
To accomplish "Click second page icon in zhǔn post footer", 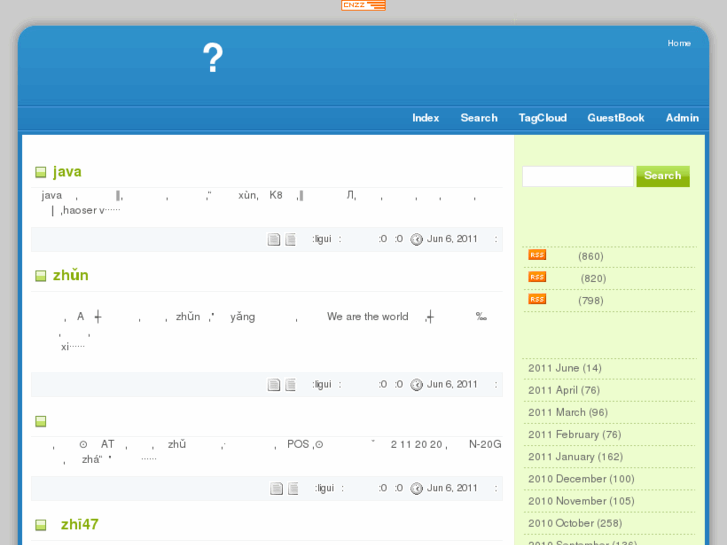I will pyautogui.click(x=290, y=385).
